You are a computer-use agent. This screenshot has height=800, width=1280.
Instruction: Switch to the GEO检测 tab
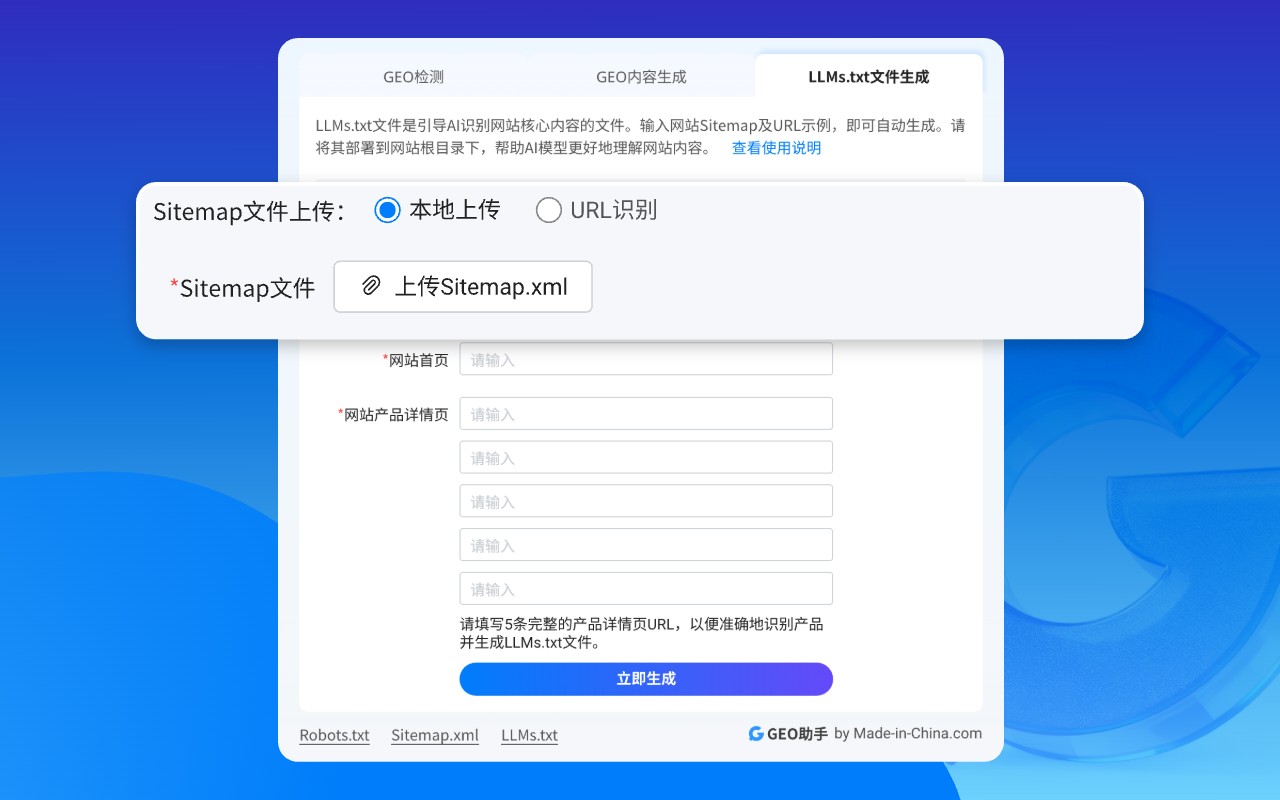412,75
